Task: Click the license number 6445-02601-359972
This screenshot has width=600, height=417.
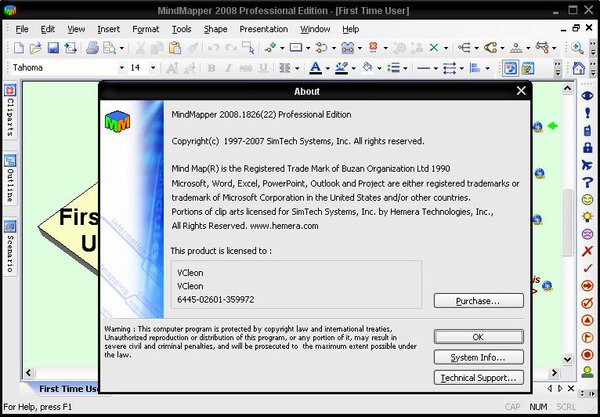Action: pyautogui.click(x=215, y=300)
